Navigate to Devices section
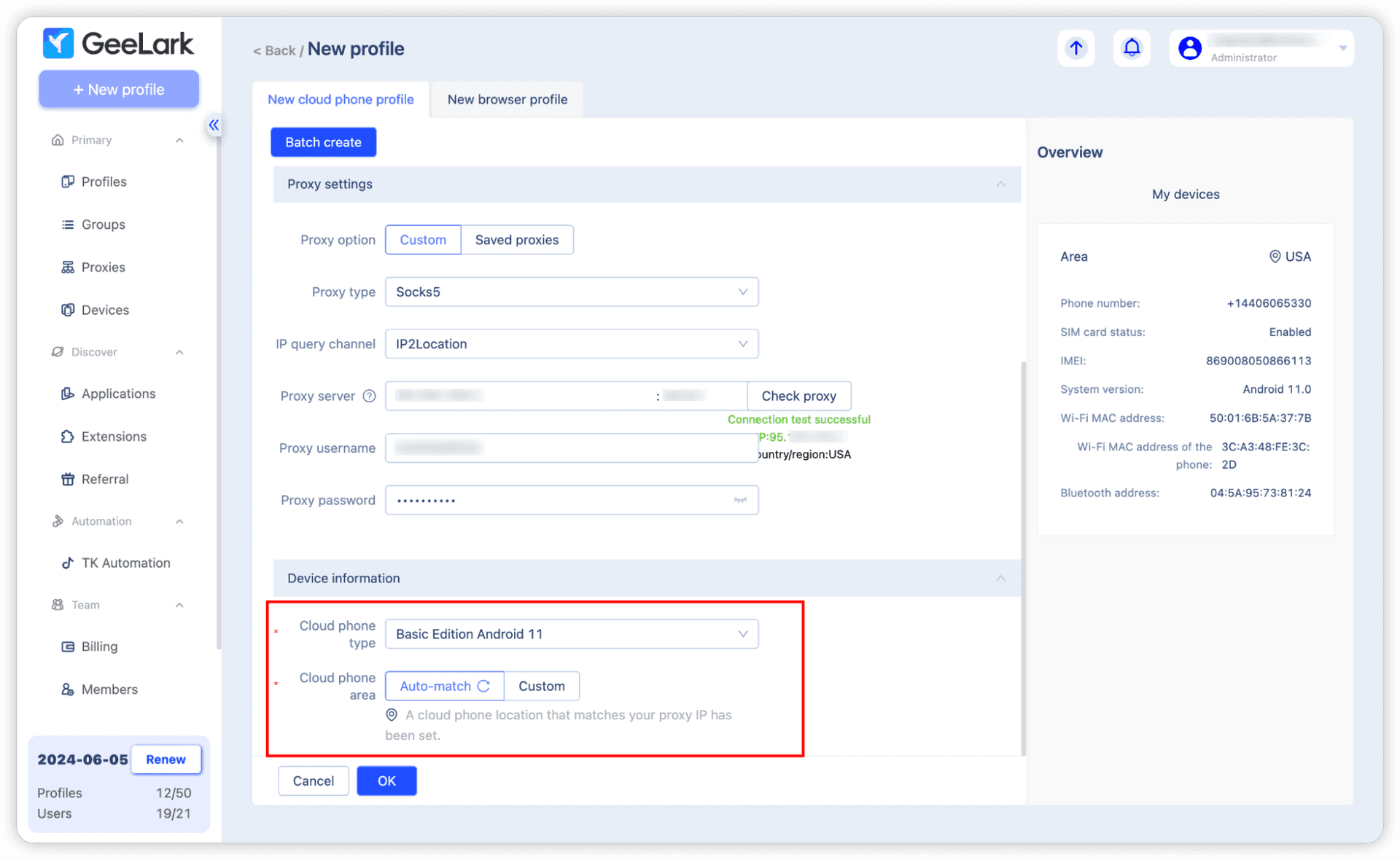 [105, 309]
